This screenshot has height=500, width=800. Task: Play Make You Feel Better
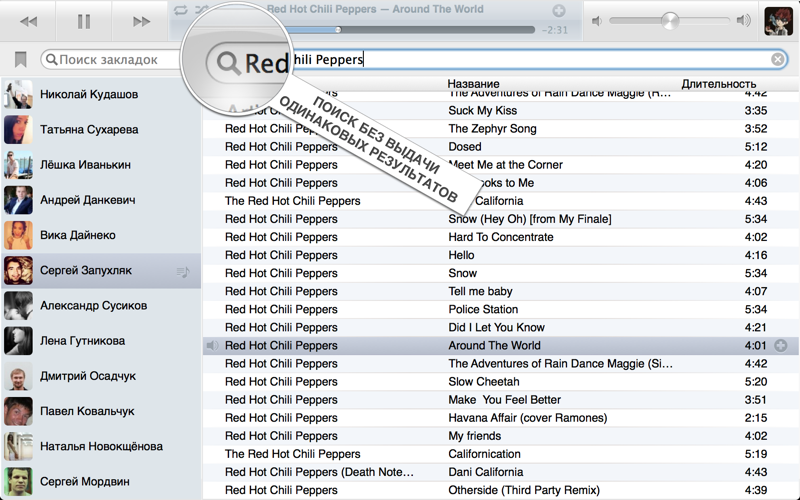(504, 399)
